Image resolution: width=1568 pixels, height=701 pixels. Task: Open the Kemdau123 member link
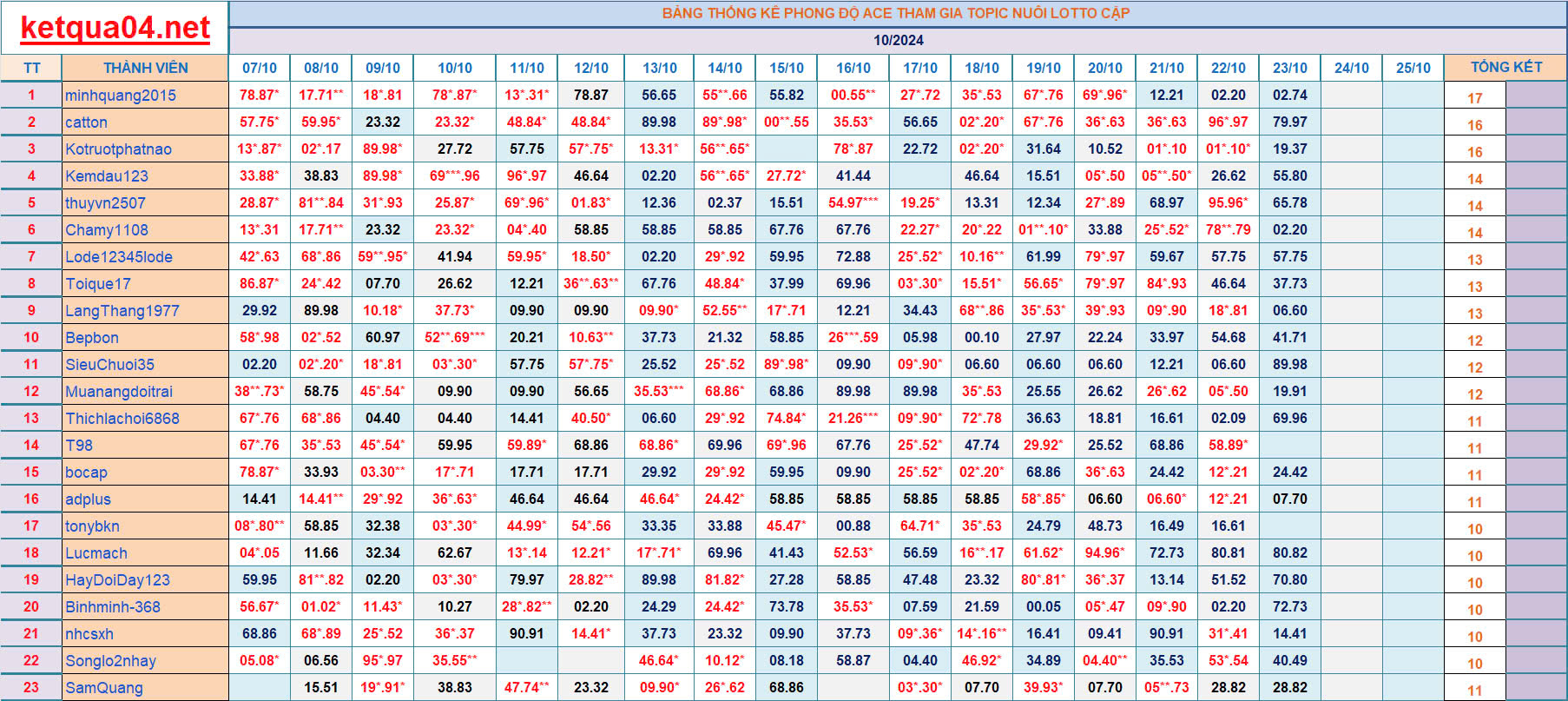107,176
